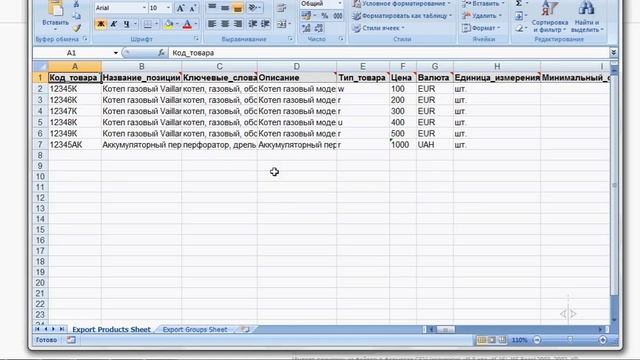640x360 pixels.
Task: Apply the red Font Color A
Action: pyautogui.click(x=187, y=24)
